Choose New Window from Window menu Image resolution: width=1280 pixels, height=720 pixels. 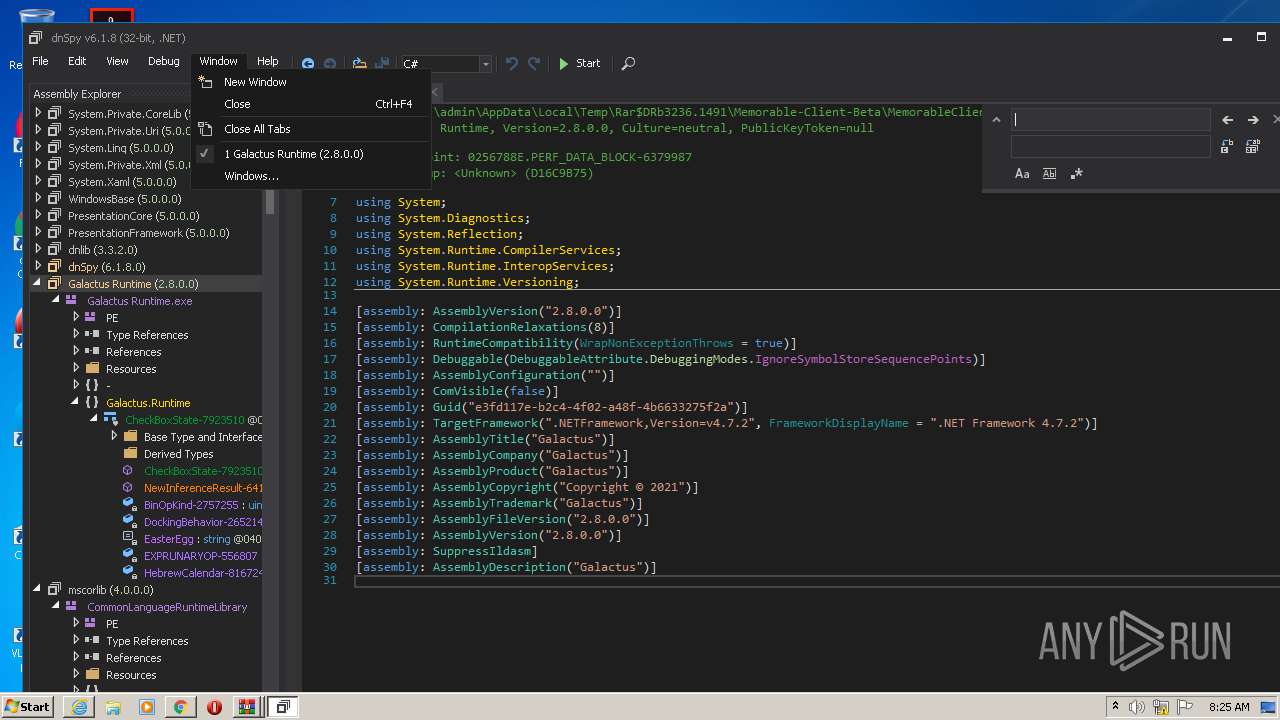pos(310,82)
